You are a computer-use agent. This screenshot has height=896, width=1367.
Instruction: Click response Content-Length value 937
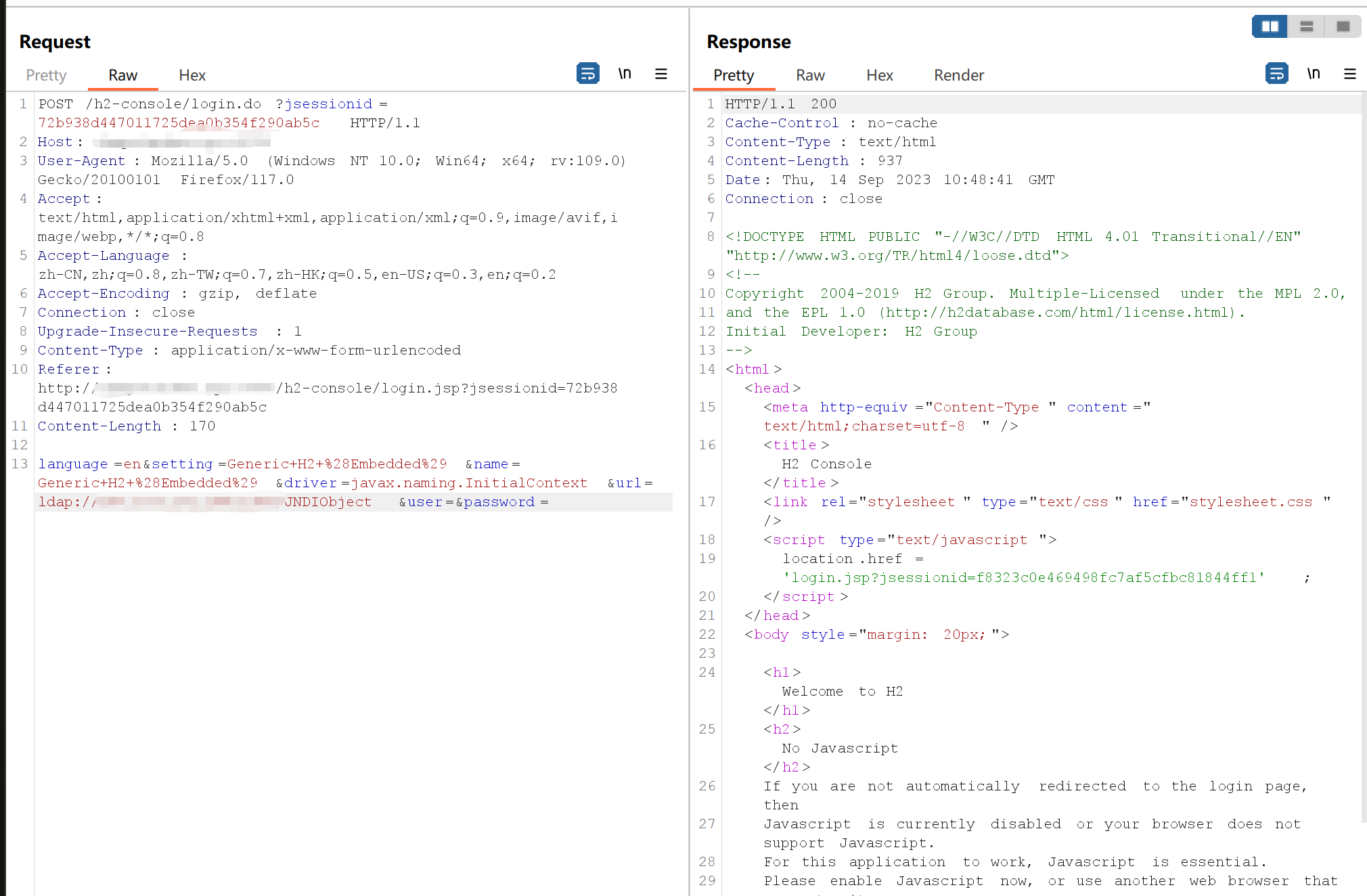pyautogui.click(x=890, y=160)
